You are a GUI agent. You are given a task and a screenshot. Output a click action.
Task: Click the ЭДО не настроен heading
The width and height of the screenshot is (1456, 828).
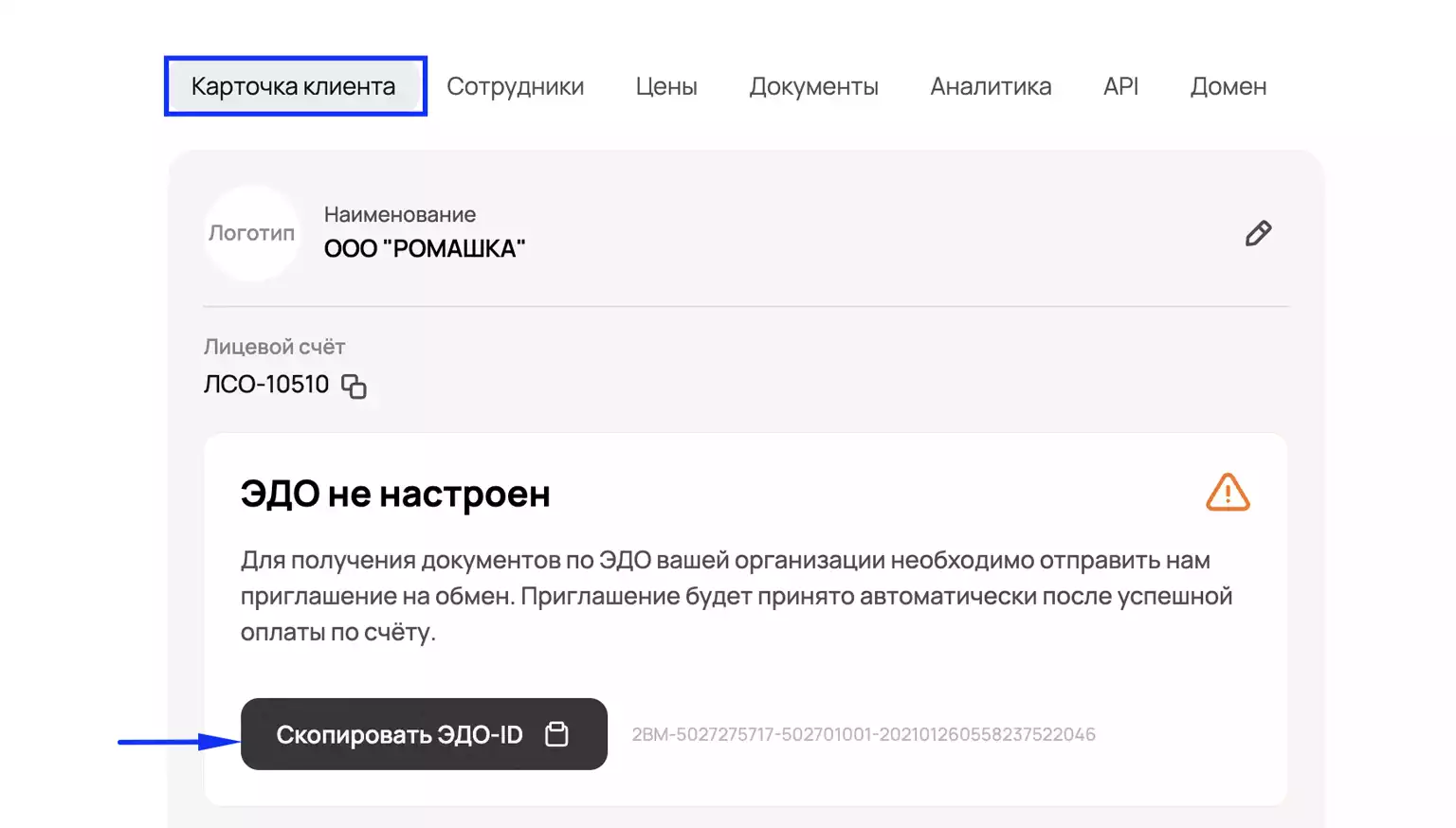pos(395,494)
